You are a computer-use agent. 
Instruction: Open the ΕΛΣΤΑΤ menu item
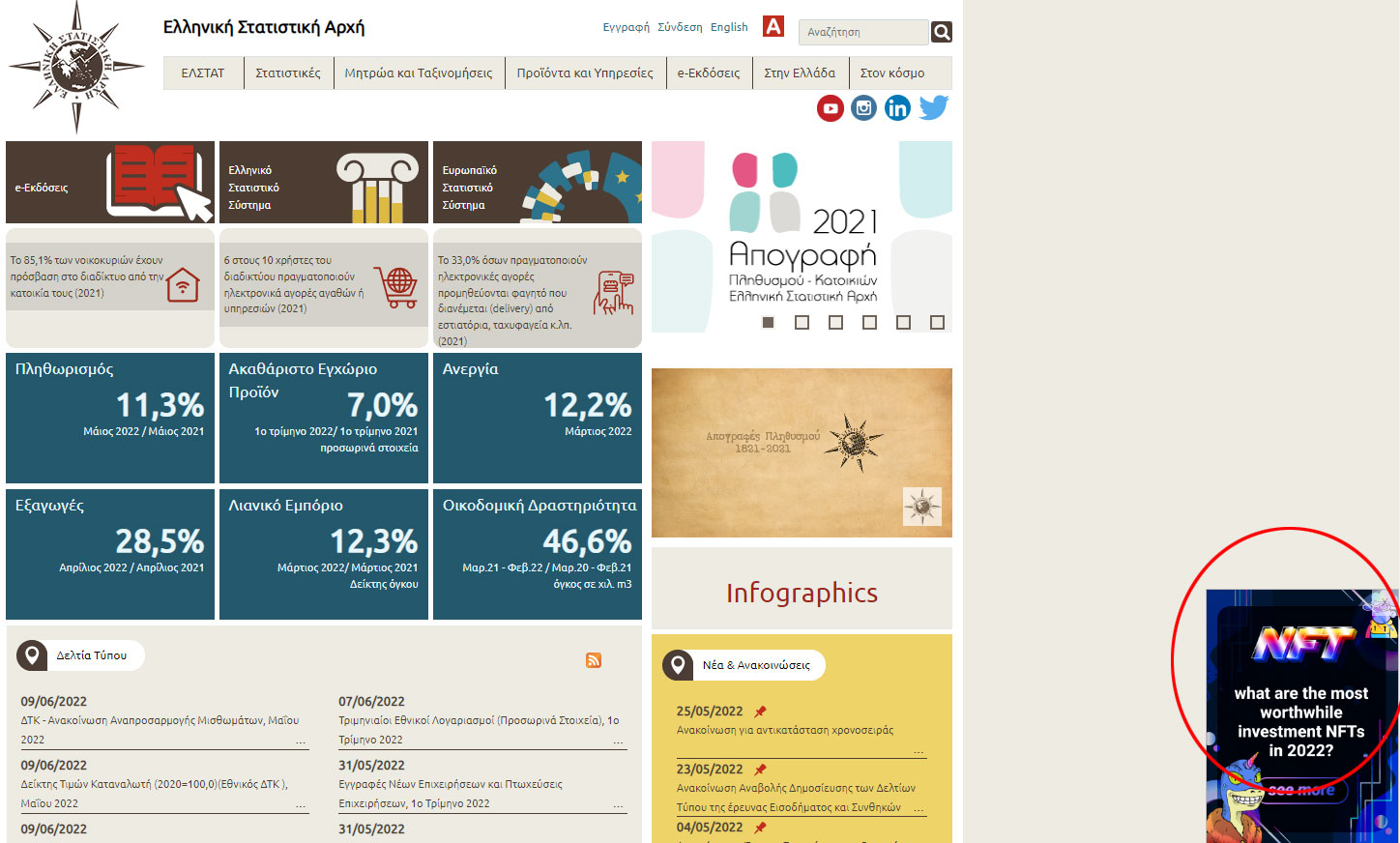pos(203,73)
